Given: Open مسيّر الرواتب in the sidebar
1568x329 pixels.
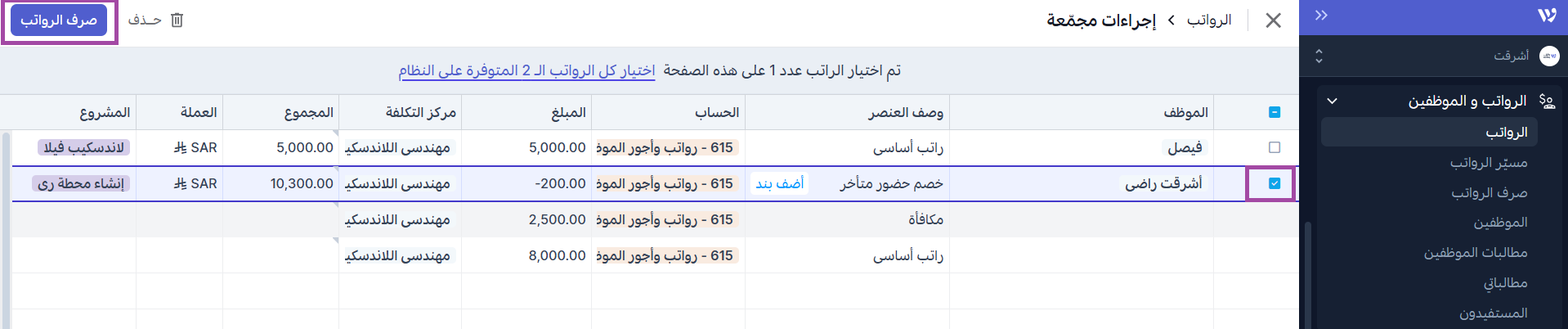Looking at the screenshot, I should pyautogui.click(x=1489, y=163).
